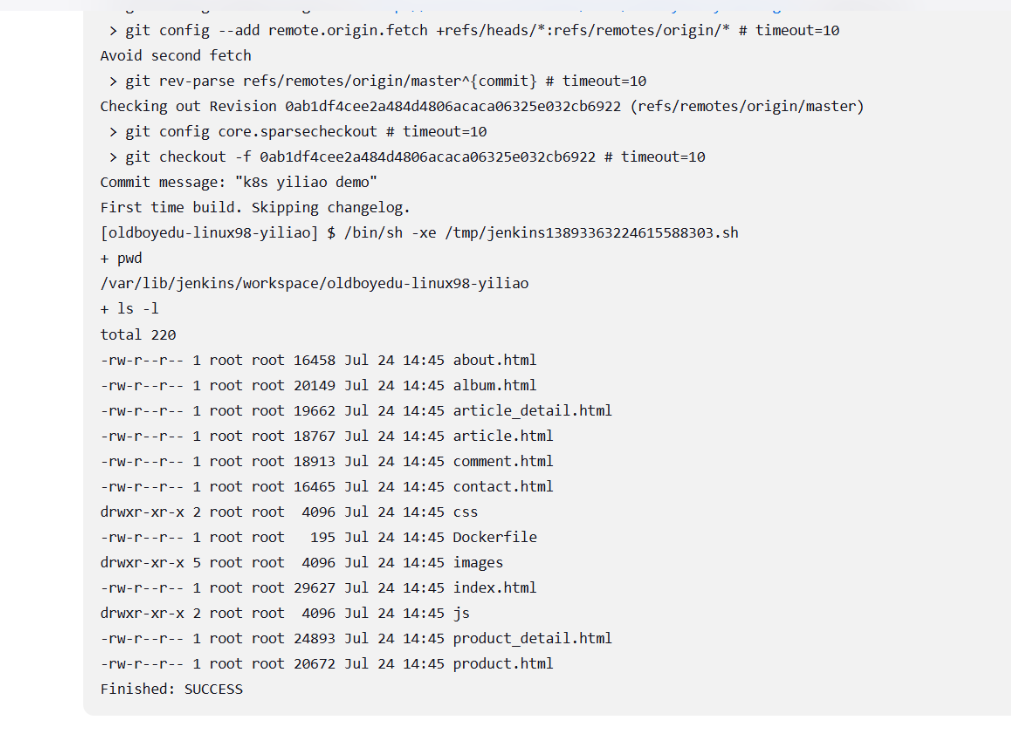Click the js directory name
The width and height of the screenshot is (1011, 731).
pos(461,613)
